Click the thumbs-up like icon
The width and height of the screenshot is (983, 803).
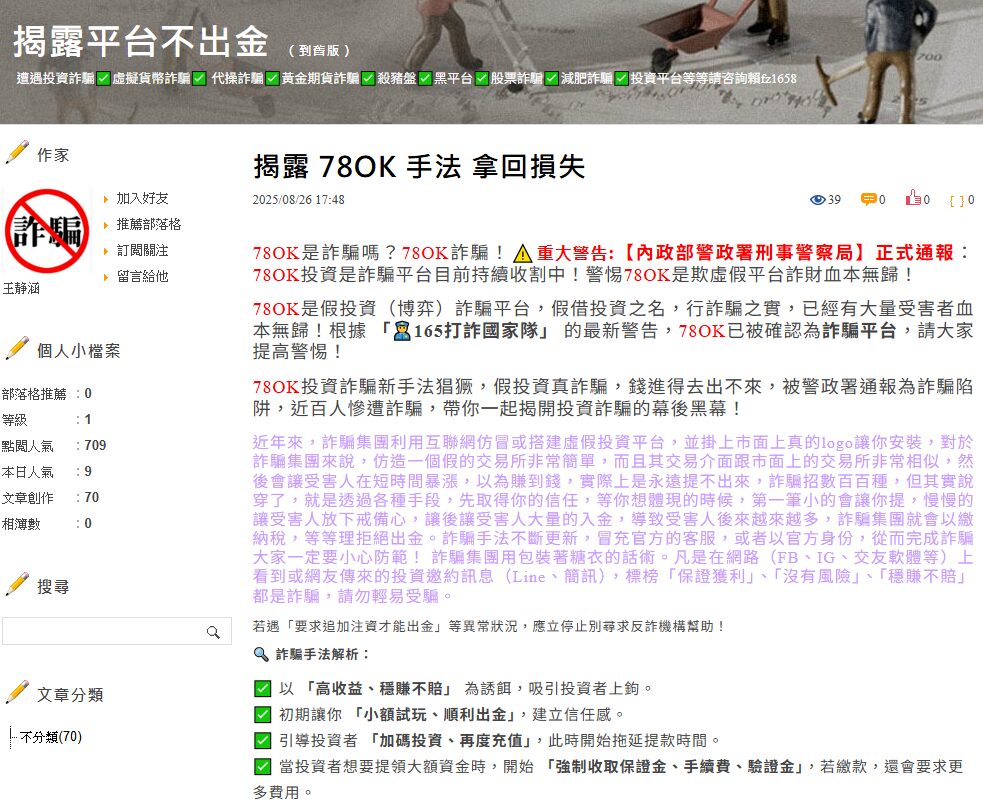pyautogui.click(x=913, y=200)
